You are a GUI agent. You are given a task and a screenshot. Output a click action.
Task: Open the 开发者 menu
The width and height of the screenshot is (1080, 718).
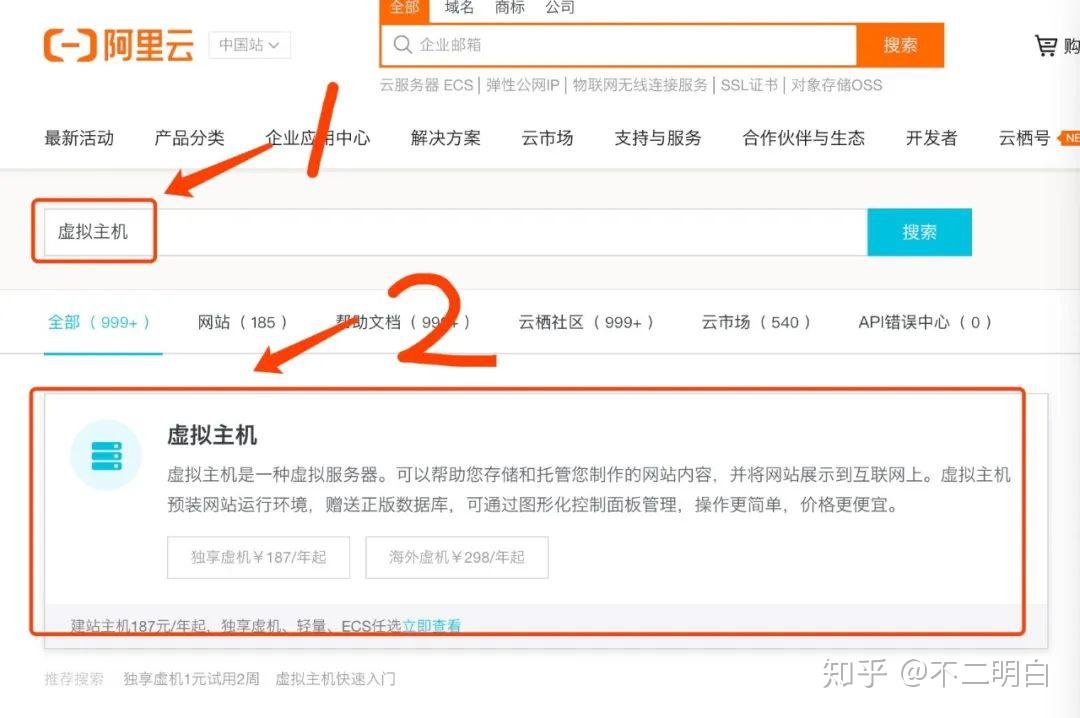931,138
